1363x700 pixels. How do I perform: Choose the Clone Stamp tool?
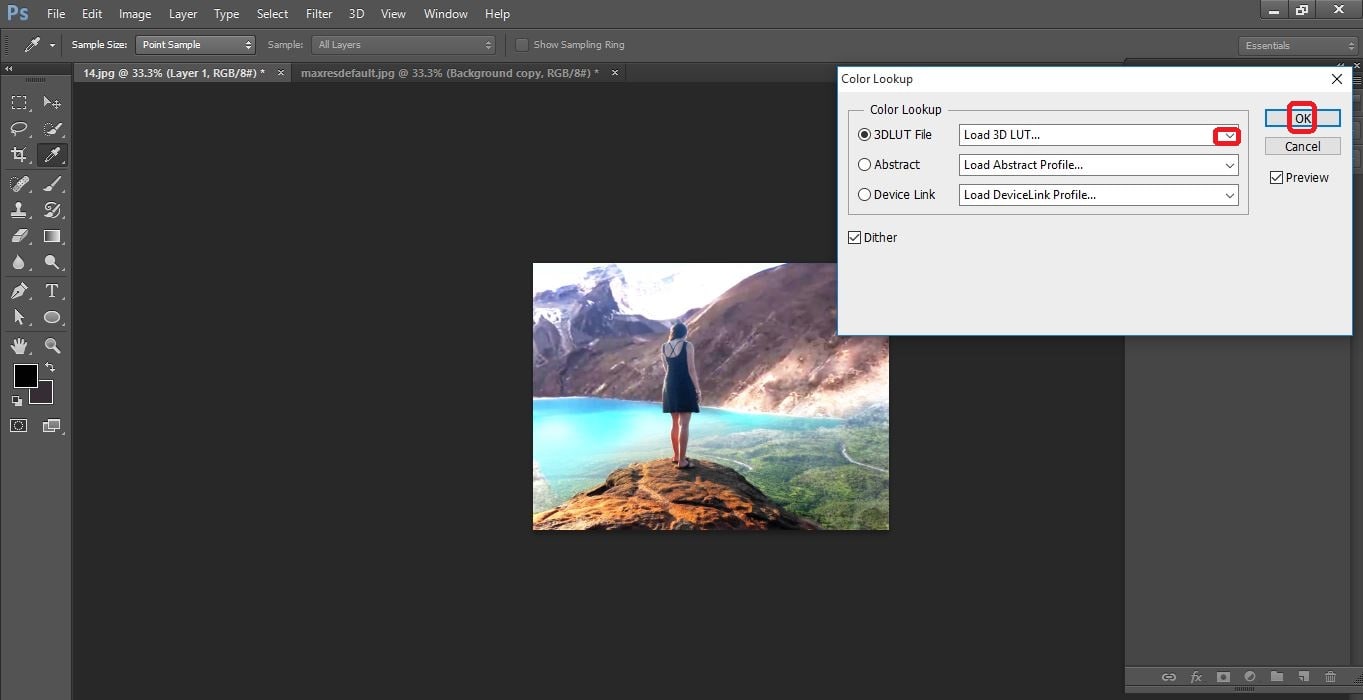click(18, 209)
